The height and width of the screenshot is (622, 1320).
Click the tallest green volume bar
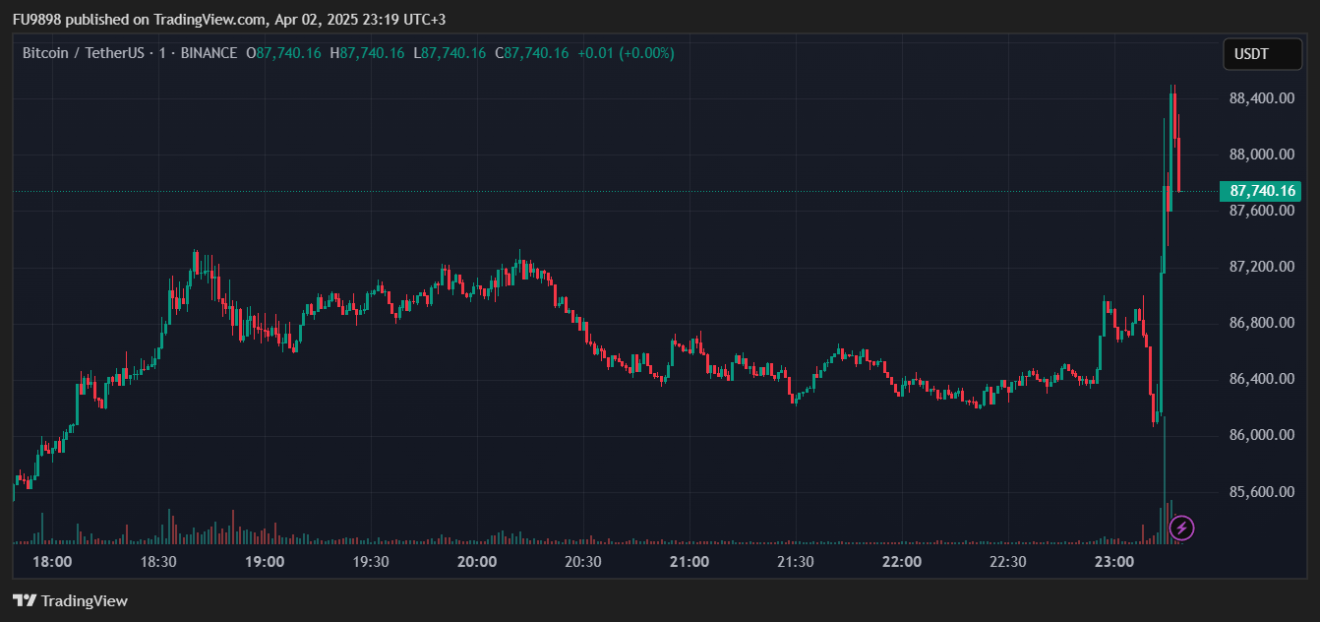point(1165,480)
